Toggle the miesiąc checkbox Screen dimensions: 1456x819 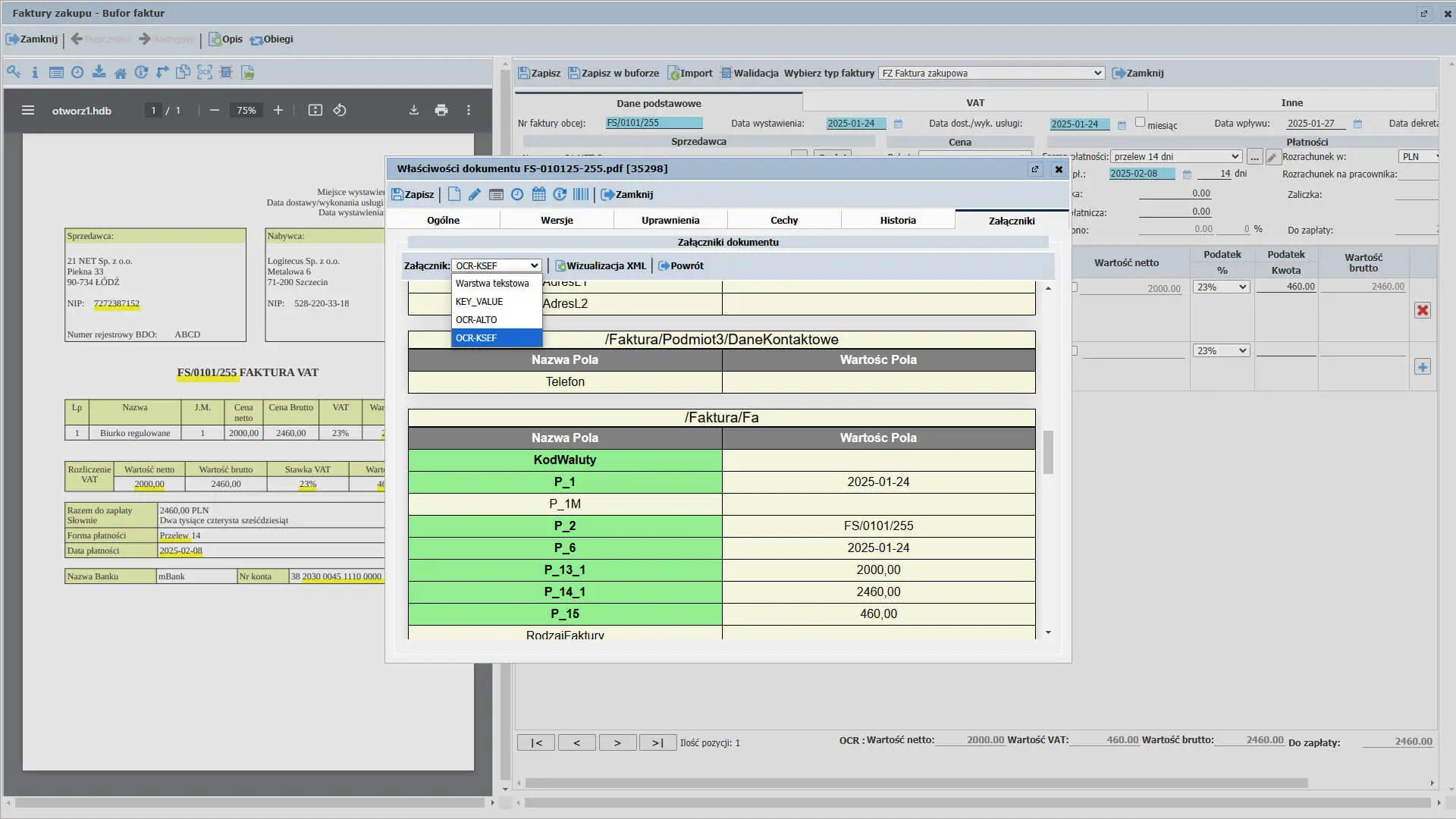pyautogui.click(x=1140, y=122)
